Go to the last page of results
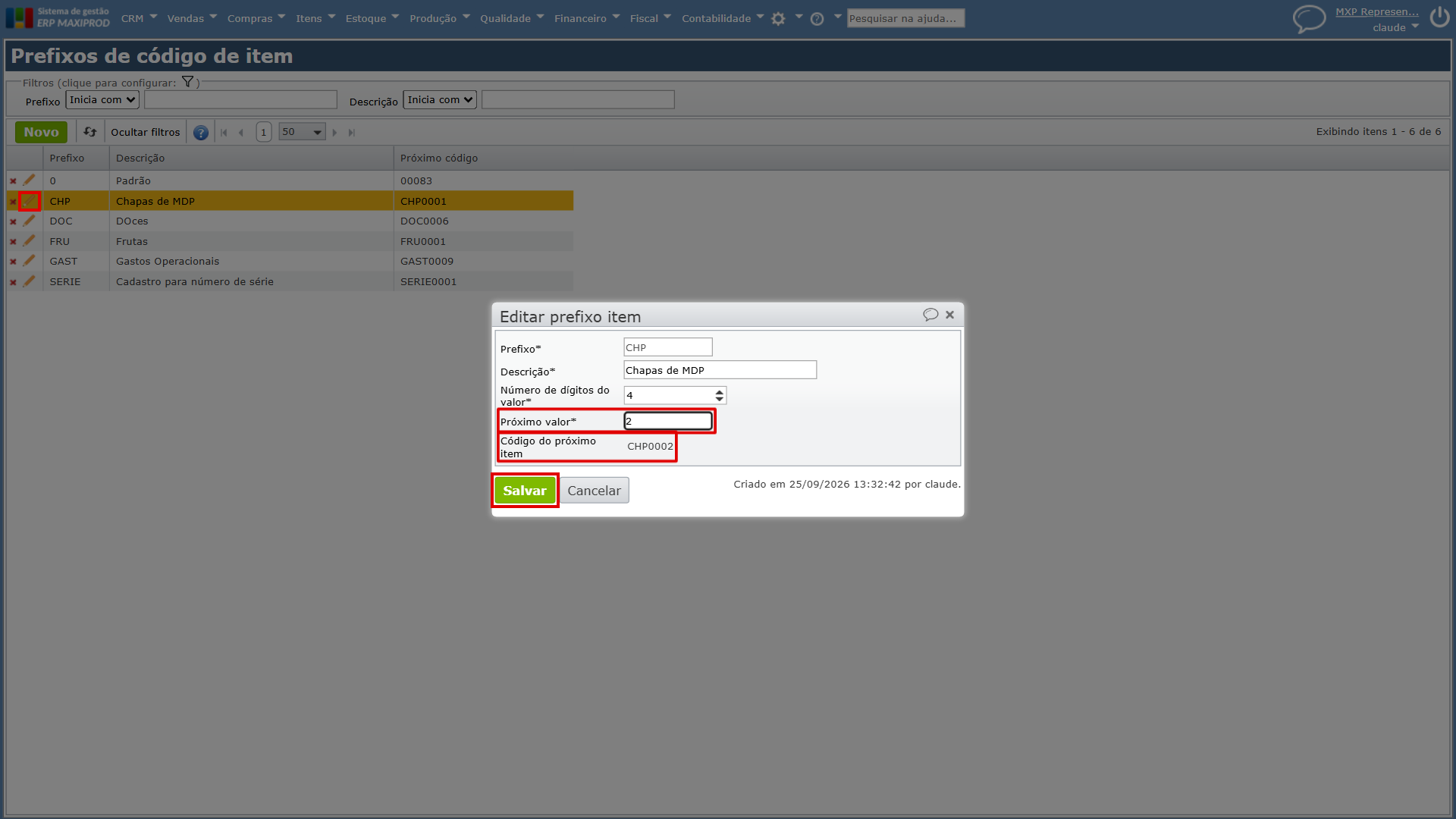 352,133
